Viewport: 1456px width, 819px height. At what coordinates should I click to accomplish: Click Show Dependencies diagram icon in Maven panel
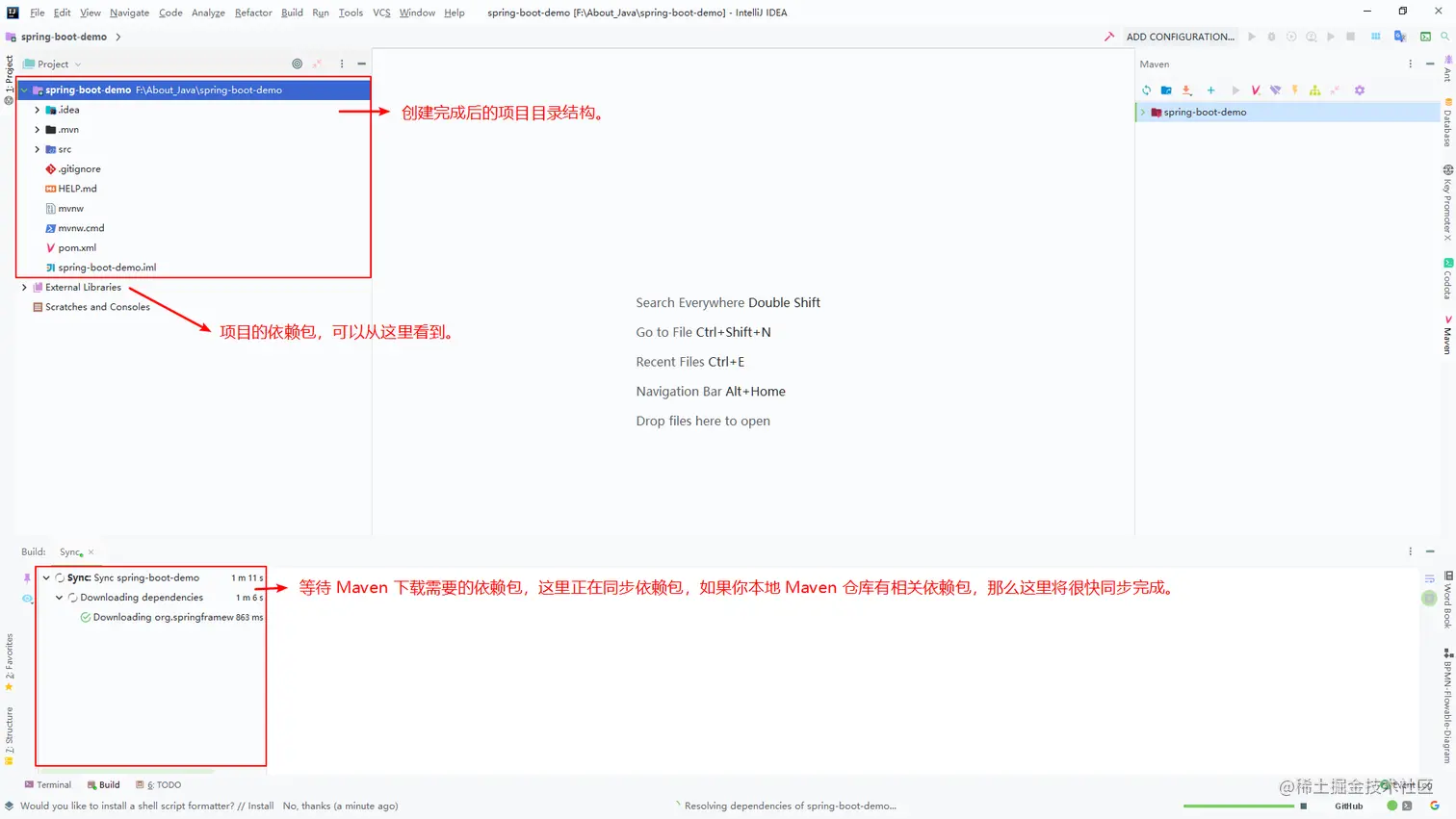click(1314, 90)
